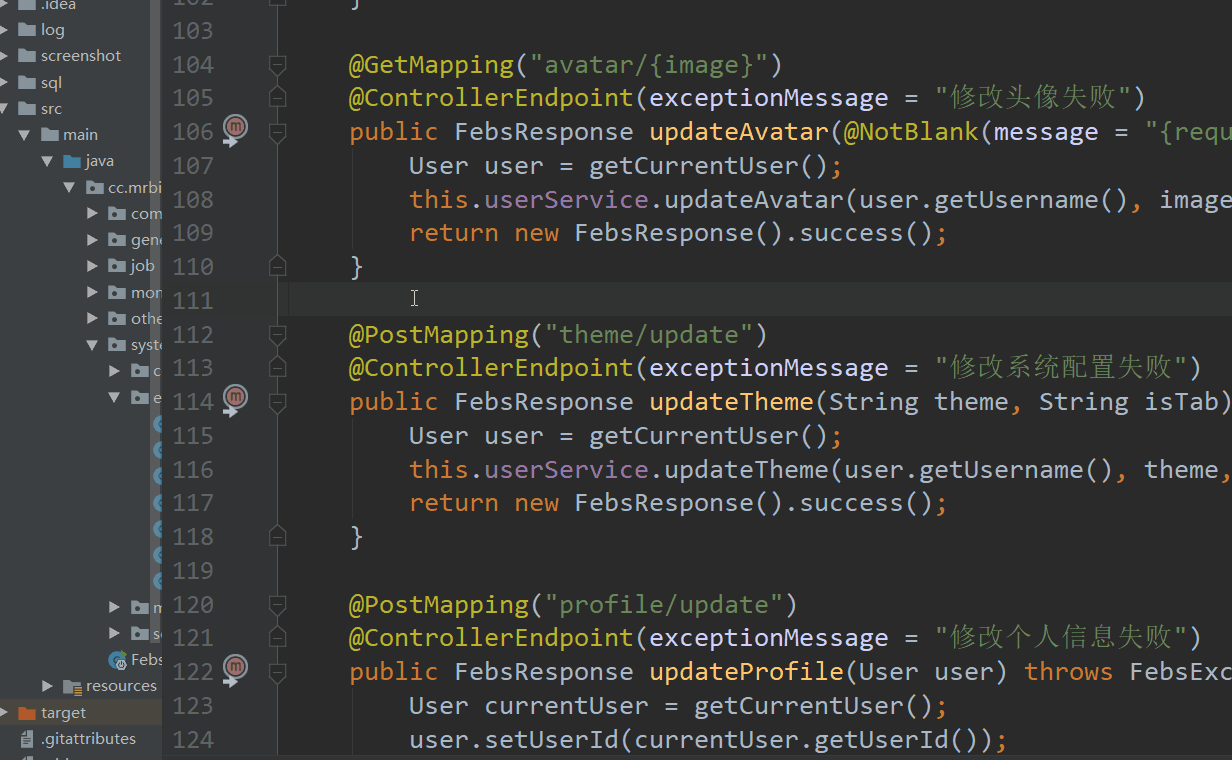Collapse the java folder arrow
Viewport: 1232px width, 760px height.
47,161
